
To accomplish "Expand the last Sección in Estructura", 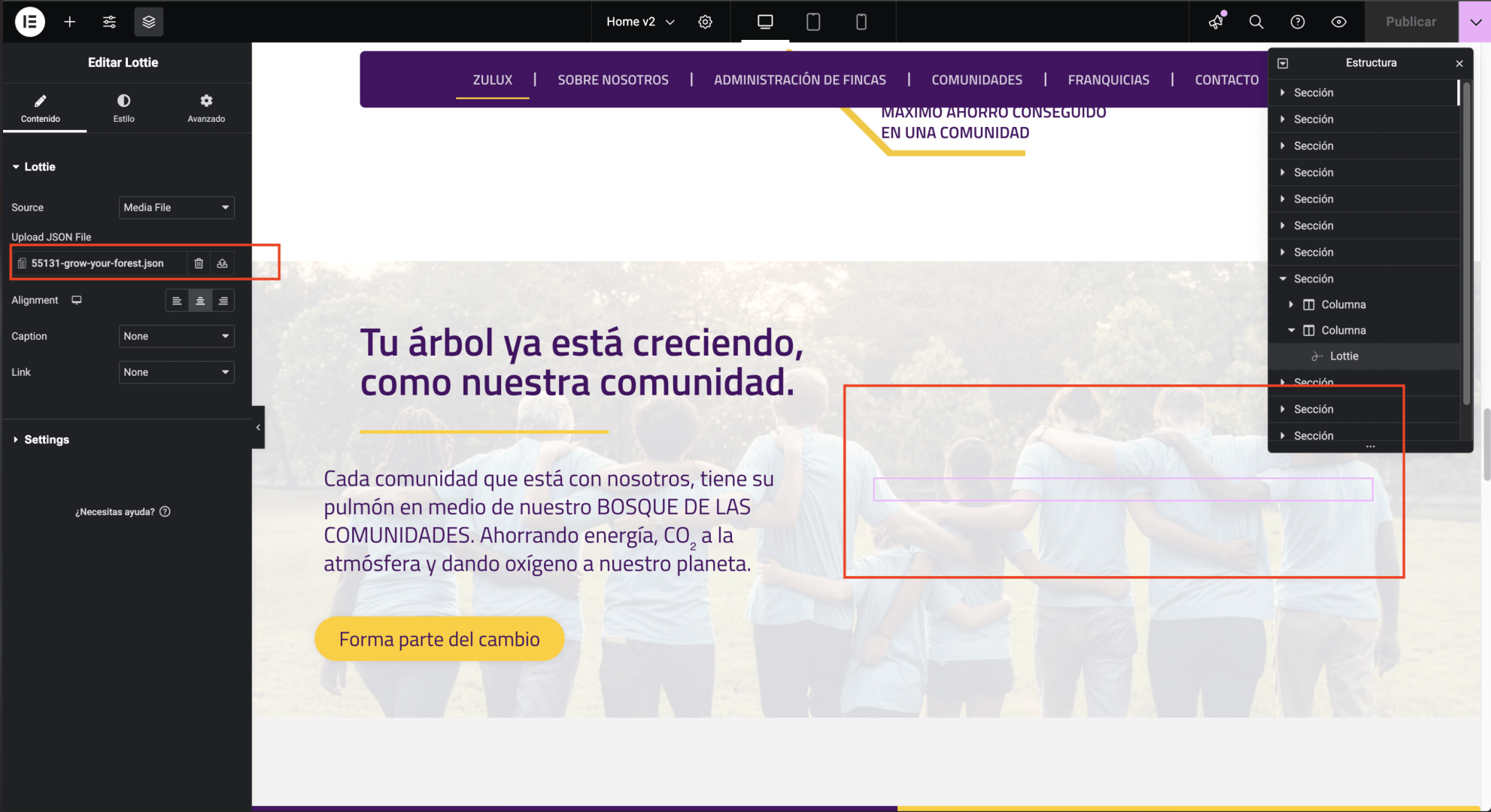I will [1283, 436].
